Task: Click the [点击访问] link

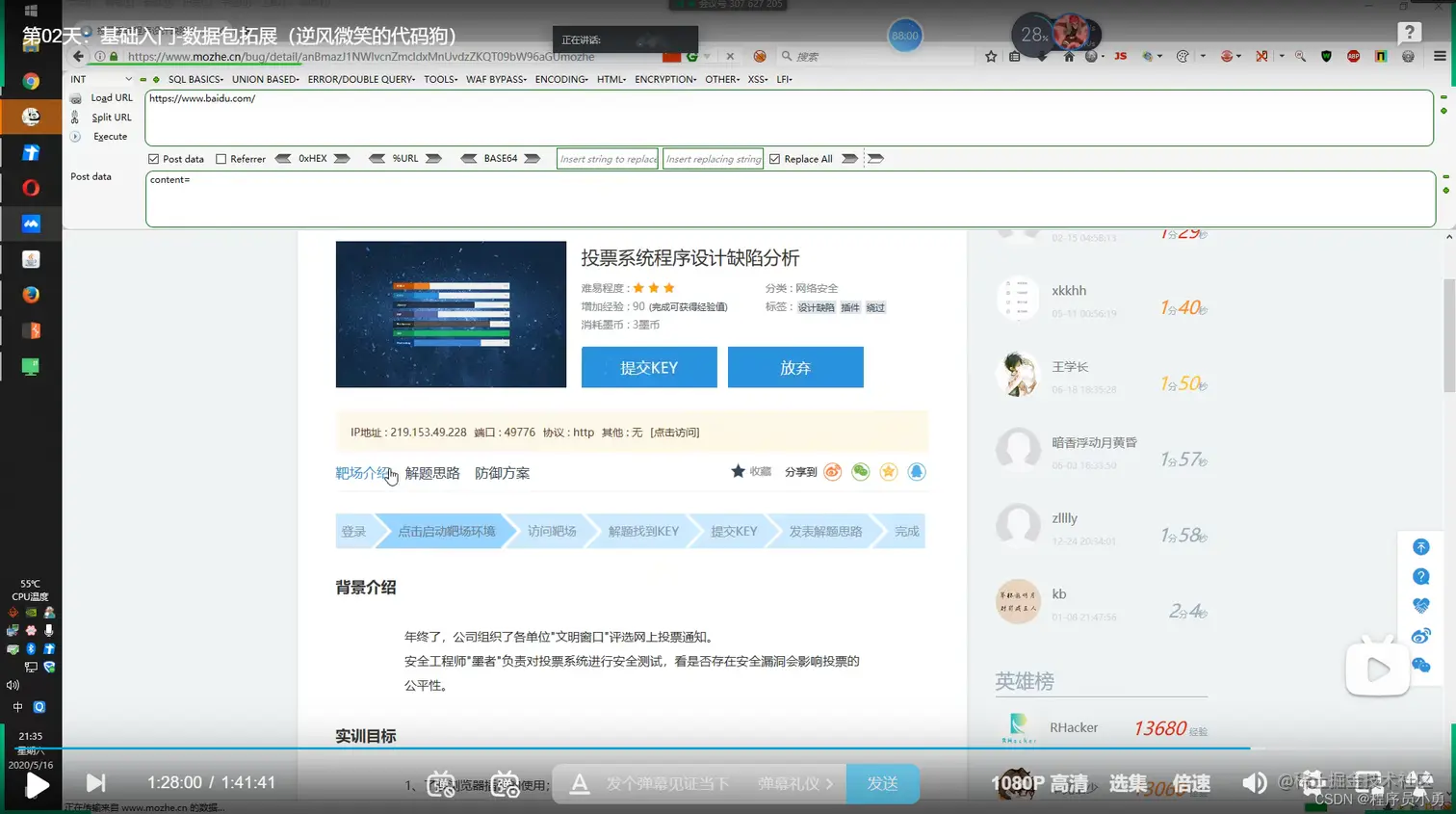Action: (674, 433)
